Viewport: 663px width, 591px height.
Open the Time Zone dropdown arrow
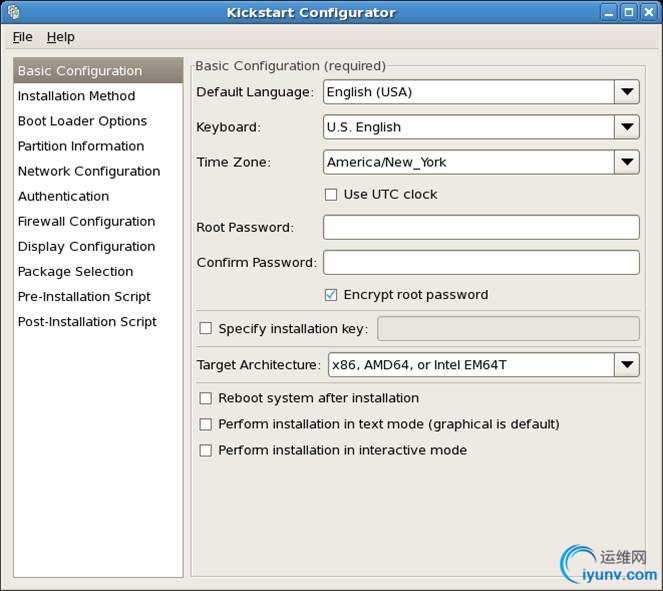tap(627, 162)
